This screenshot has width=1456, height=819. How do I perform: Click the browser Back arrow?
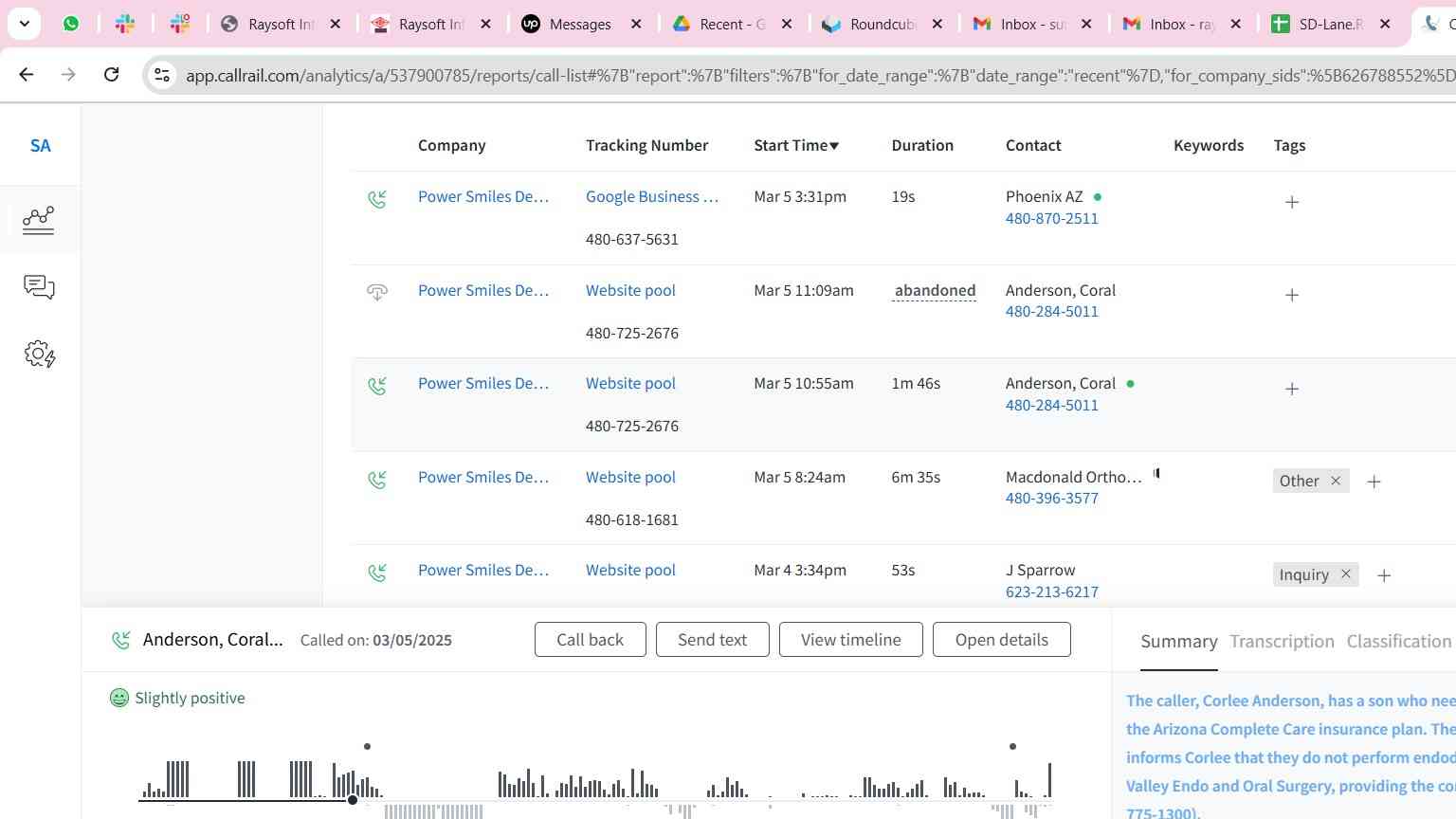27,74
